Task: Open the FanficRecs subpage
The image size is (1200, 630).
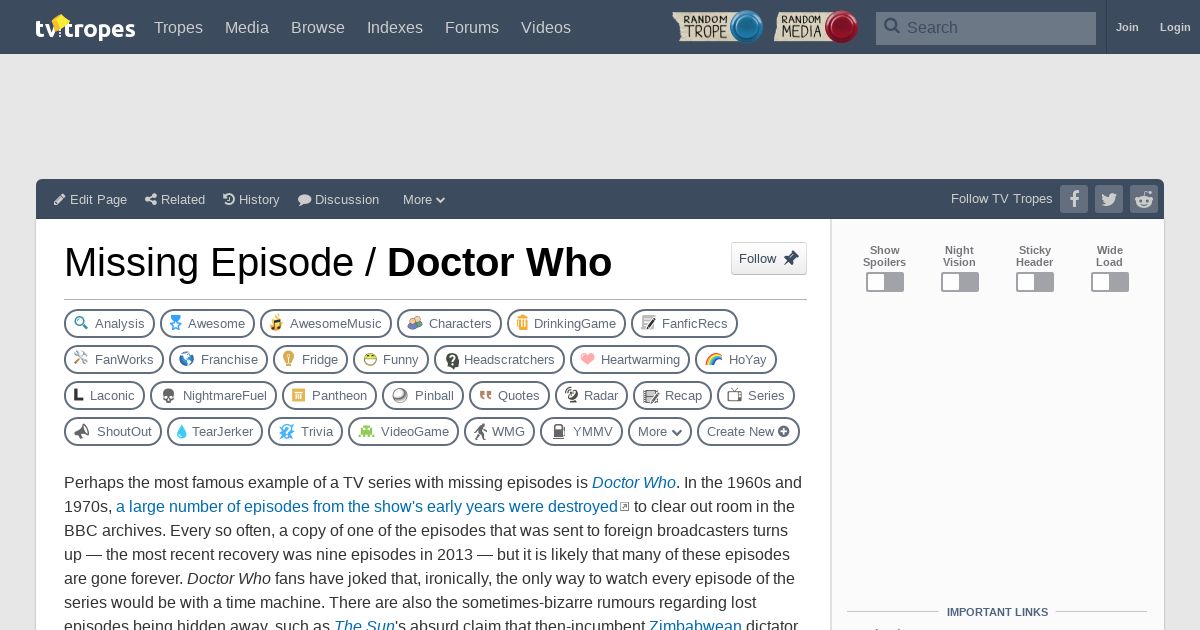Action: tap(684, 324)
